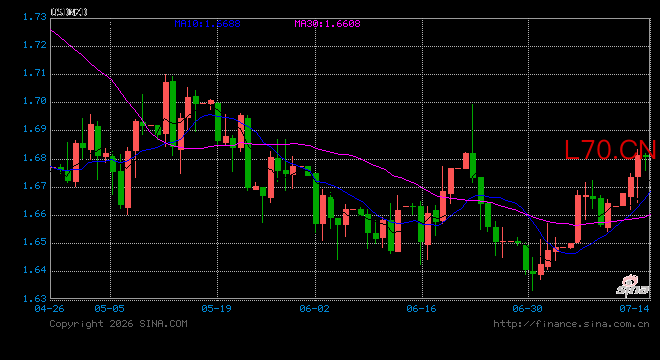Viewport: 660px width, 360px height.
Task: Select the 1.65 price axis label
Action: (x=35, y=242)
